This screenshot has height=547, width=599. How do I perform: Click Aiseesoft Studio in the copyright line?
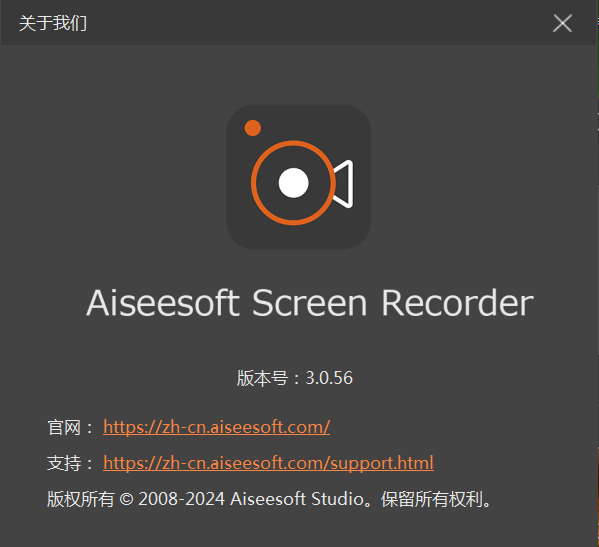[x=297, y=499]
